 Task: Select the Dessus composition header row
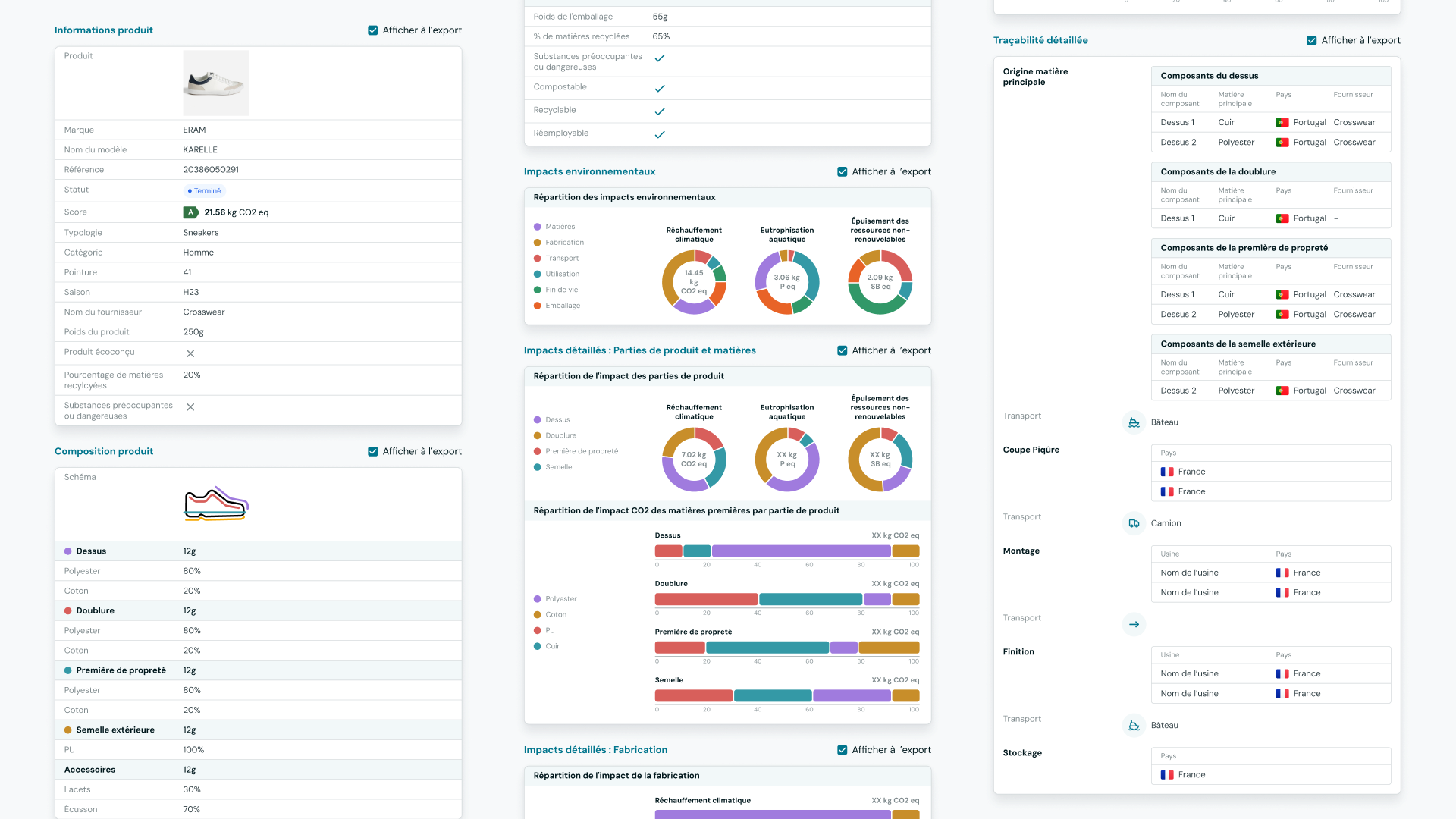pyautogui.click(x=259, y=551)
